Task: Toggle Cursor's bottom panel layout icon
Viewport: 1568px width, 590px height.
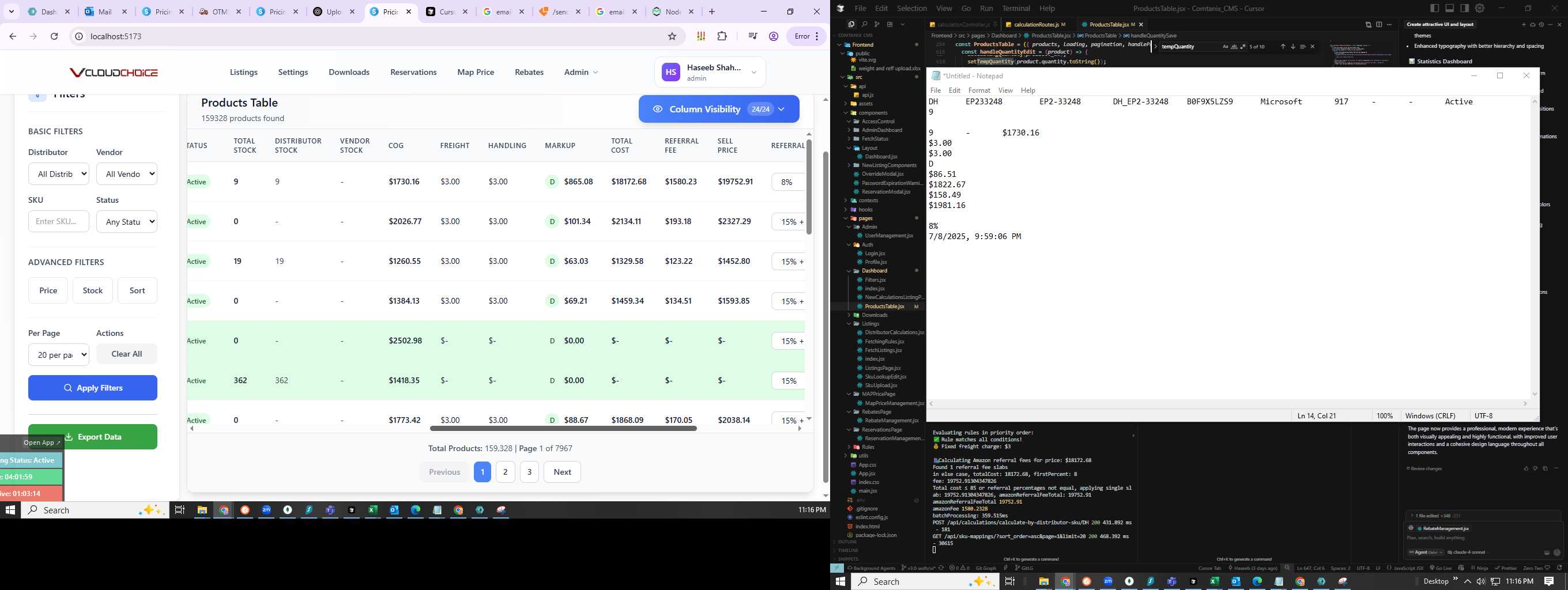Action: point(1449,8)
